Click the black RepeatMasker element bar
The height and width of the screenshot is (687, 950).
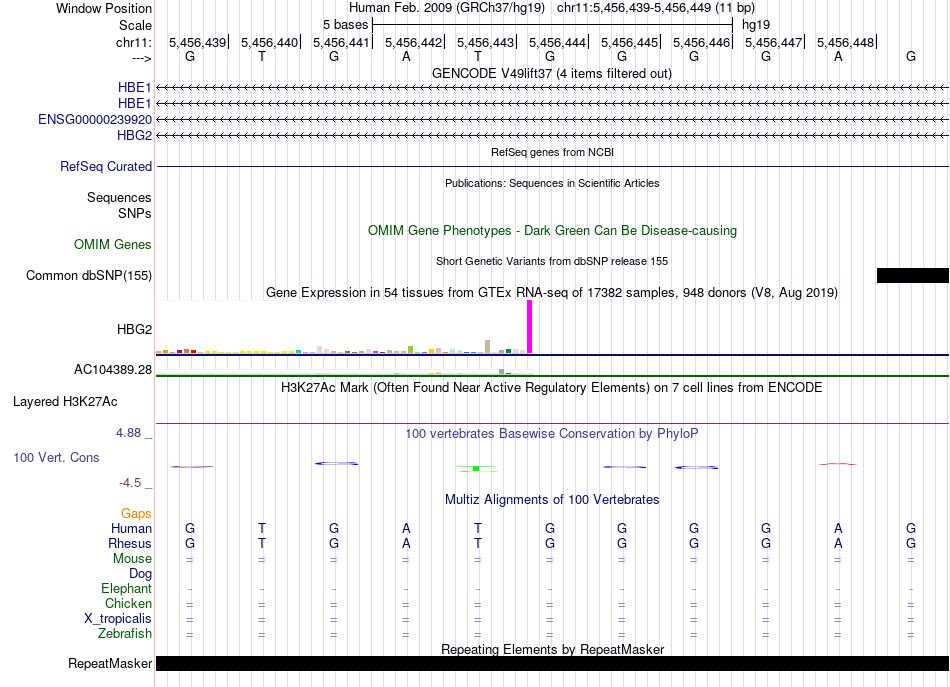coord(552,663)
